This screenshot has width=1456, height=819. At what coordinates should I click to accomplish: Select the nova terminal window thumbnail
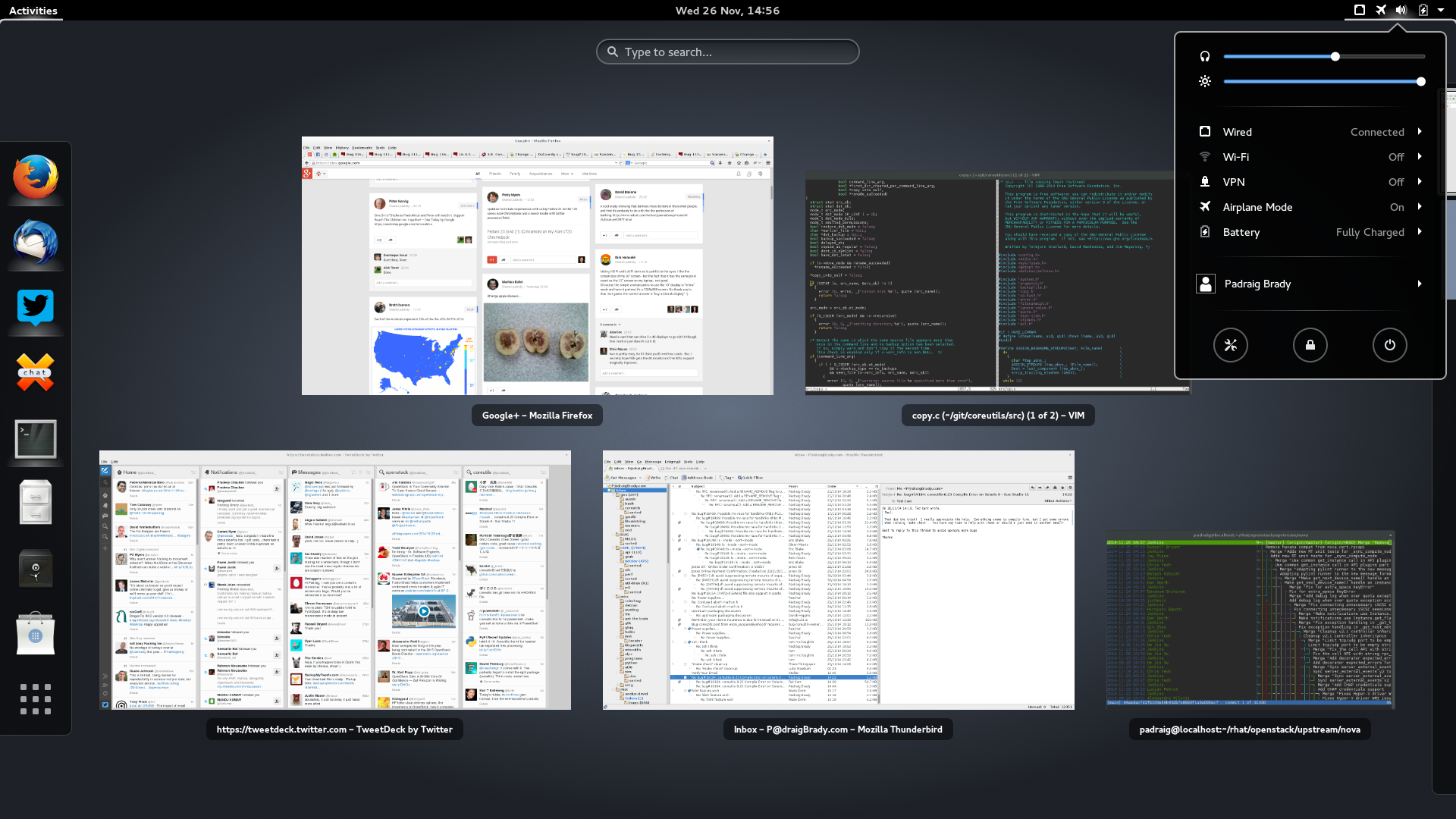[1250, 620]
